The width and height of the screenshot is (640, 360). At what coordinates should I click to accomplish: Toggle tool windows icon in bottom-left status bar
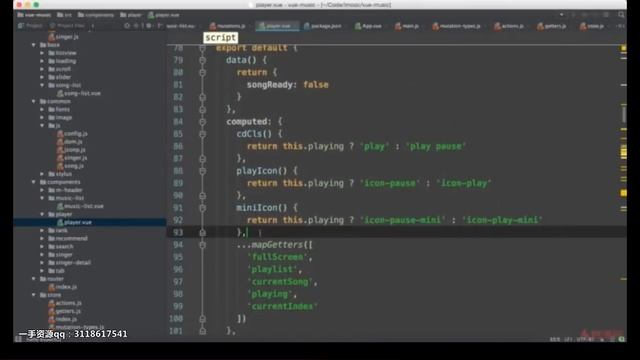coord(18,338)
